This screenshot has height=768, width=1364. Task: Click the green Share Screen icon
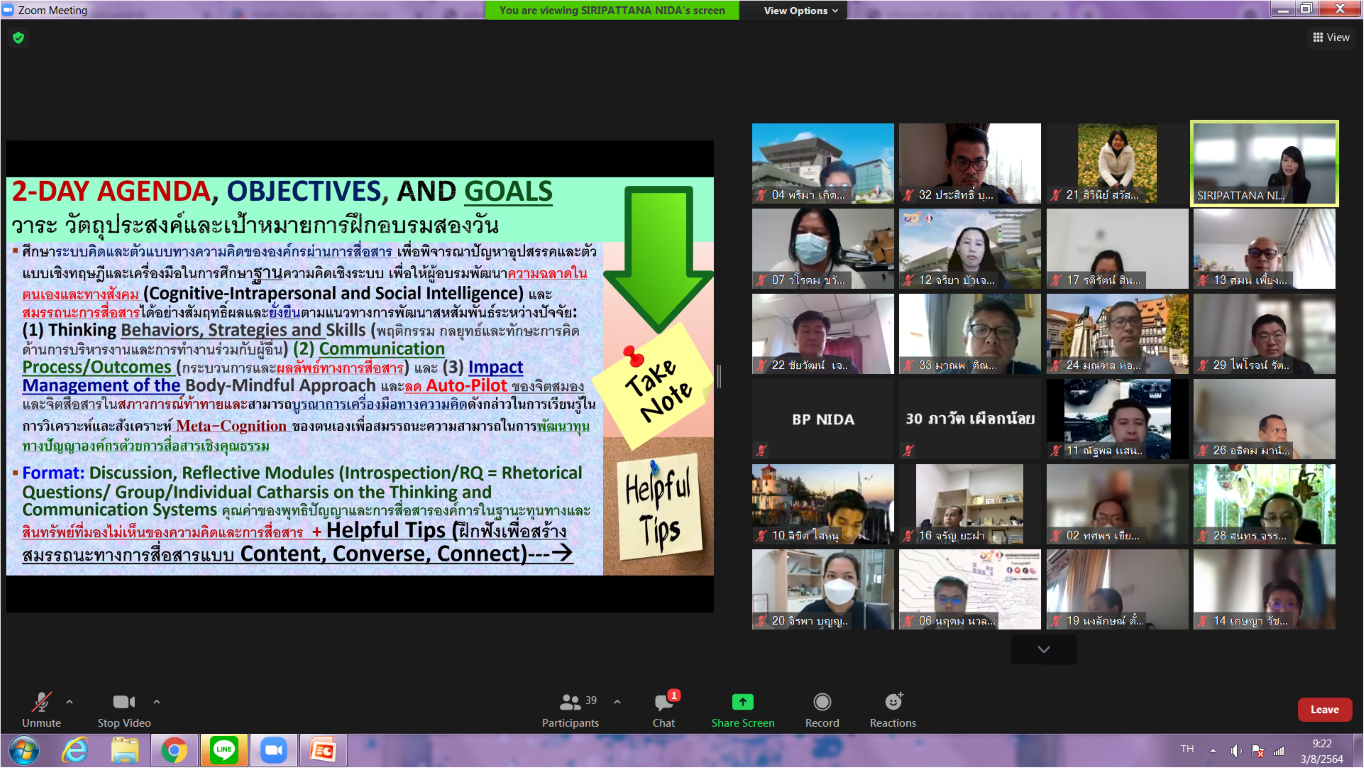(x=742, y=703)
